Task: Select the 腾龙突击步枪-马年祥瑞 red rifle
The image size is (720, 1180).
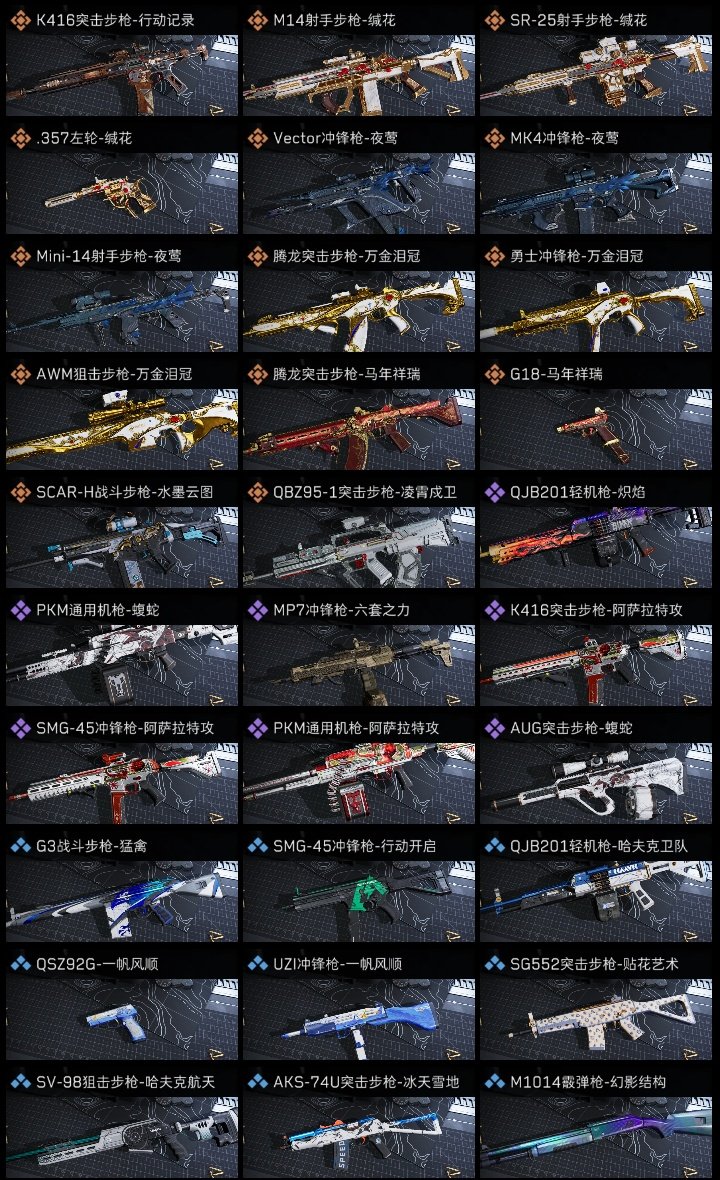Action: [x=359, y=429]
